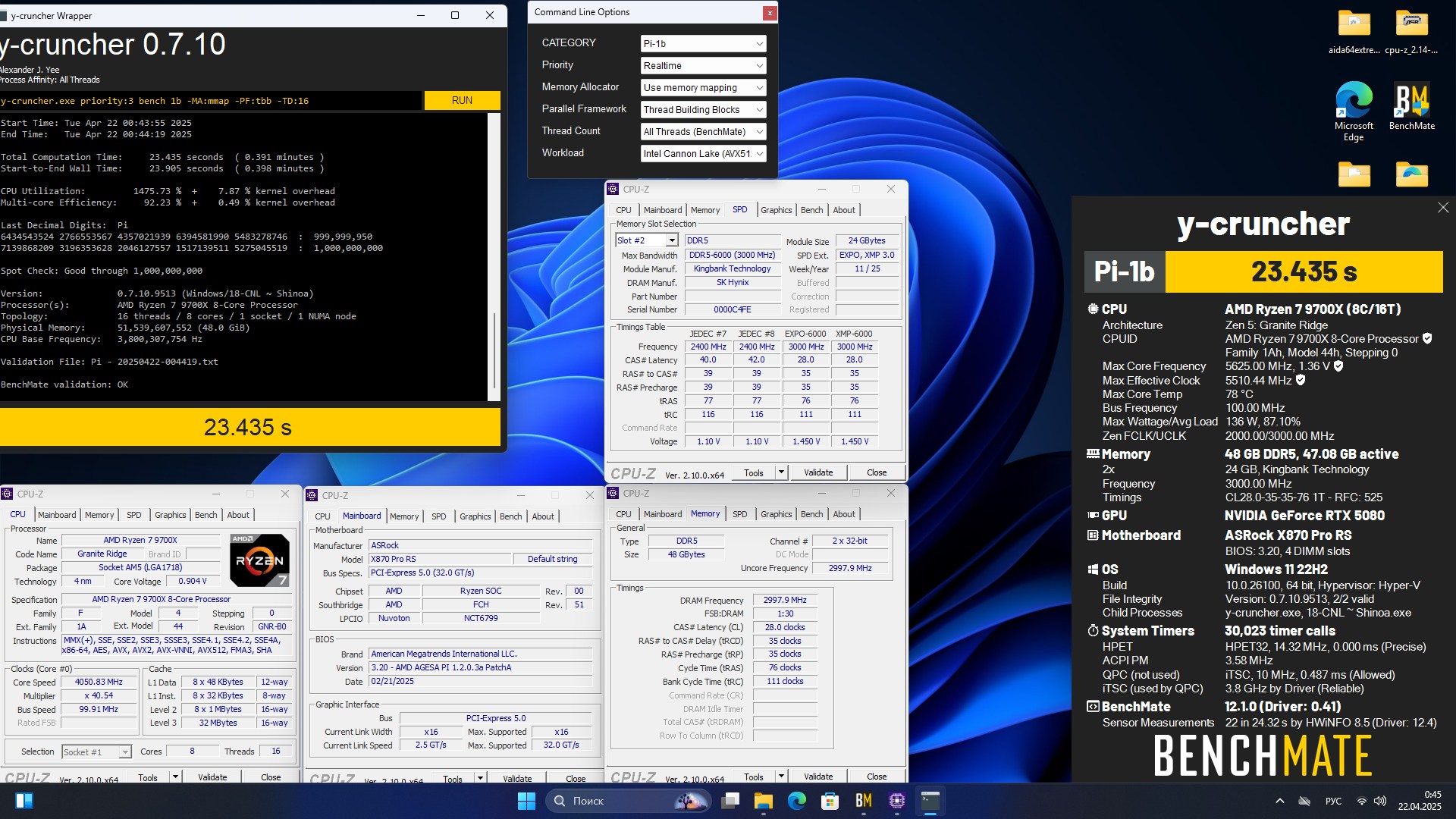Switch to SPD tab in Memory window
This screenshot has width=1456, height=819.
click(739, 514)
